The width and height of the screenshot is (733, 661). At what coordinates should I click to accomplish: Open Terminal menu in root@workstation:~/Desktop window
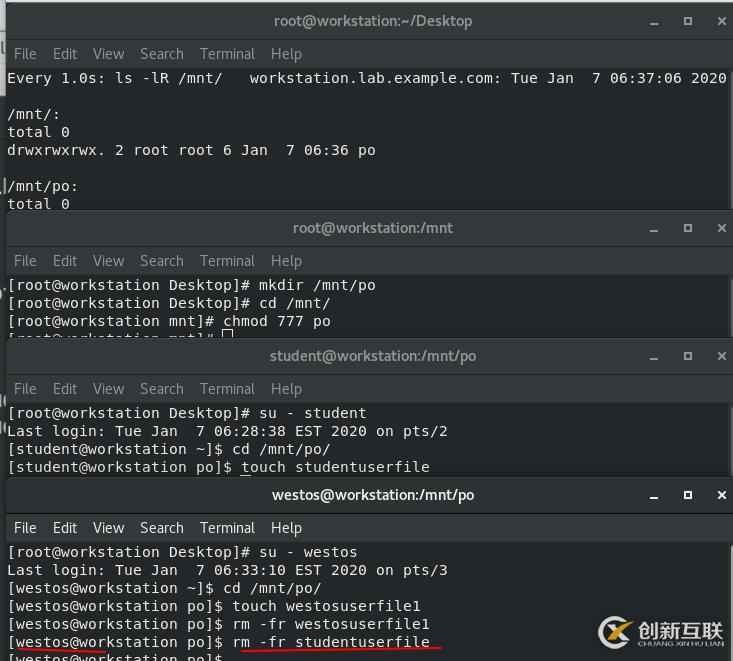click(x=228, y=54)
